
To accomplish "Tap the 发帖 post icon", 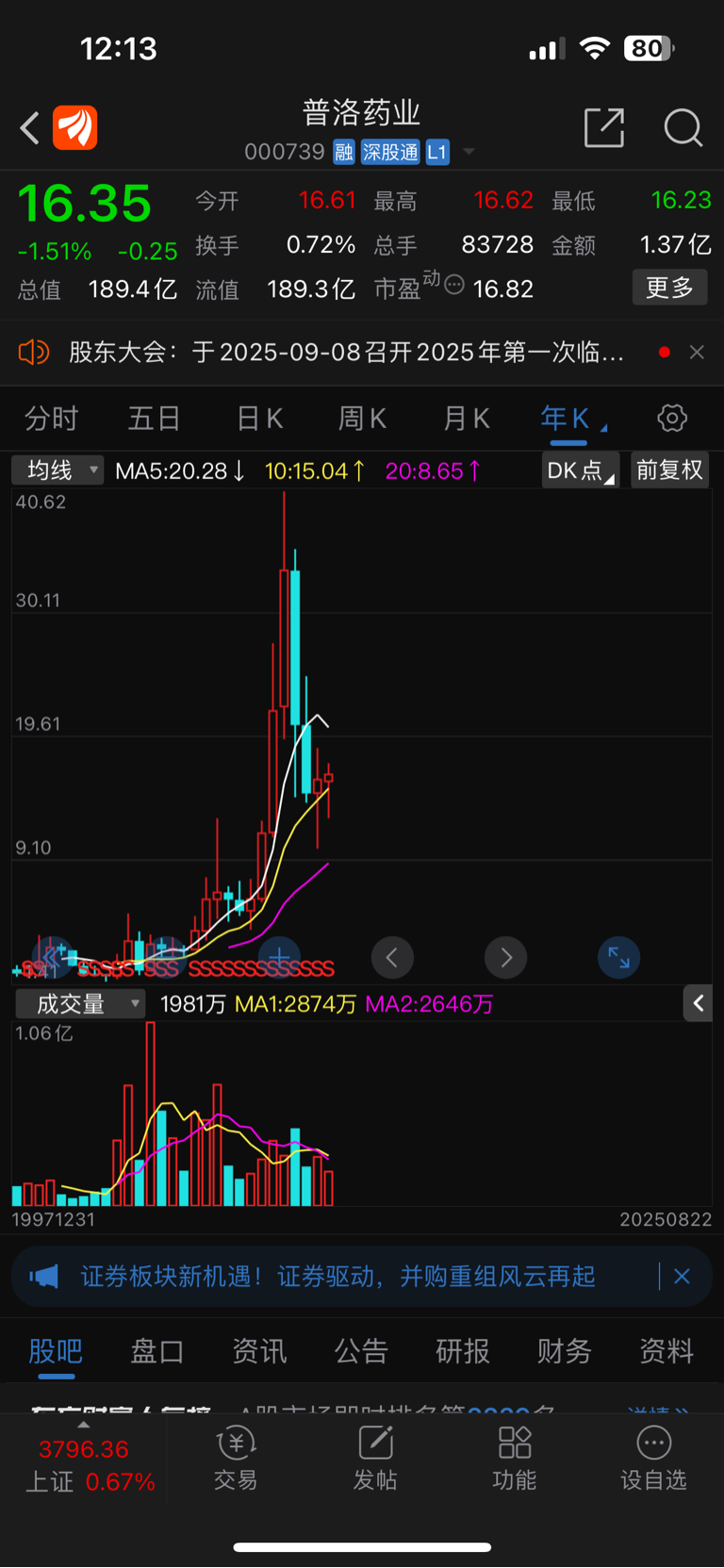I will point(375,1458).
